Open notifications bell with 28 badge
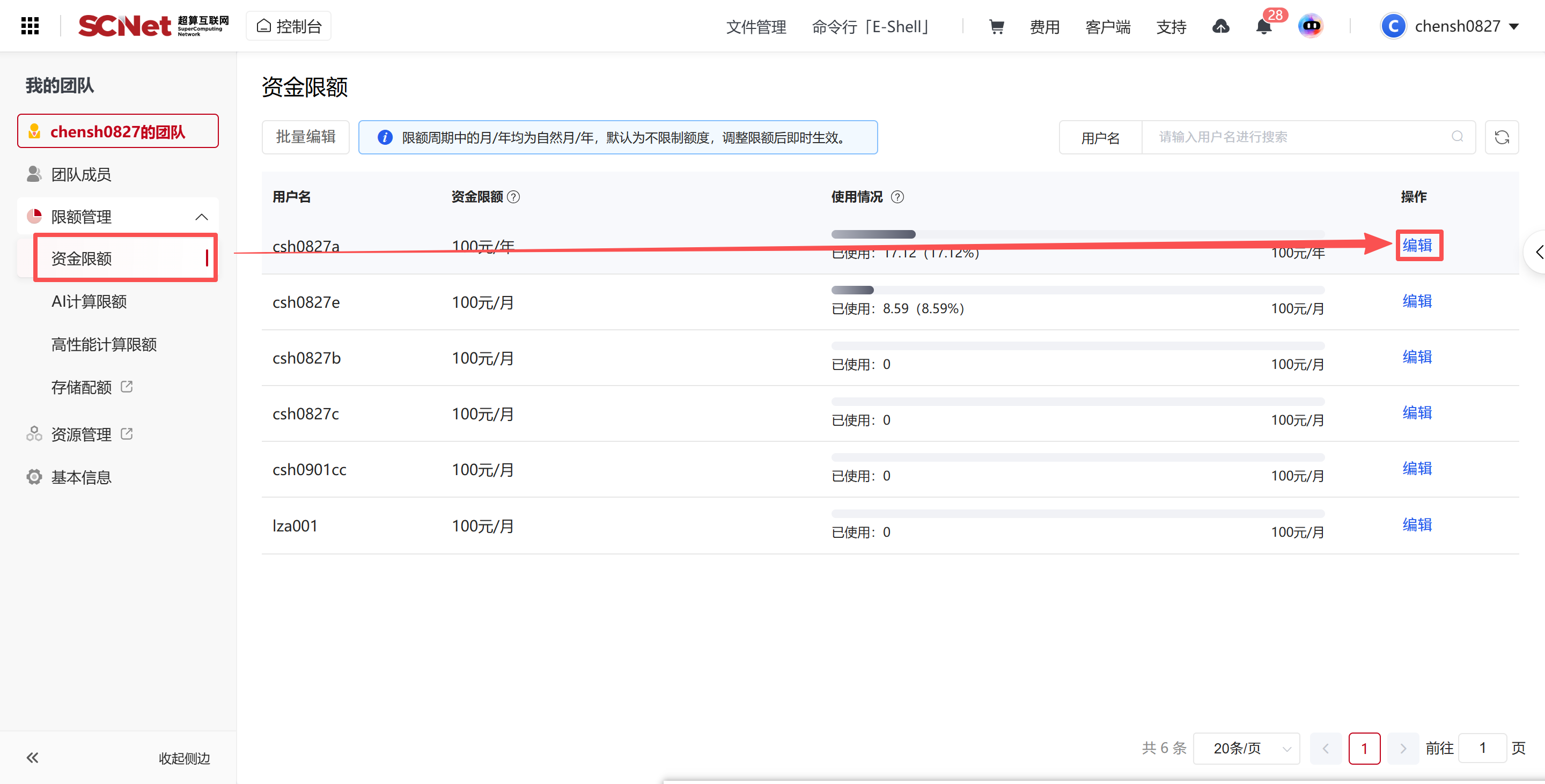The image size is (1545, 784). 1264,26
